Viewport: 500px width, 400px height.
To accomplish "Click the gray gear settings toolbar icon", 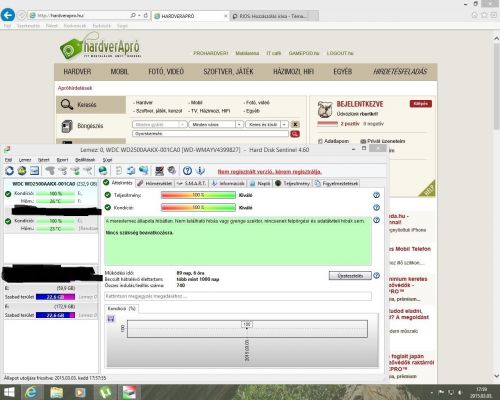I will coord(172,171).
